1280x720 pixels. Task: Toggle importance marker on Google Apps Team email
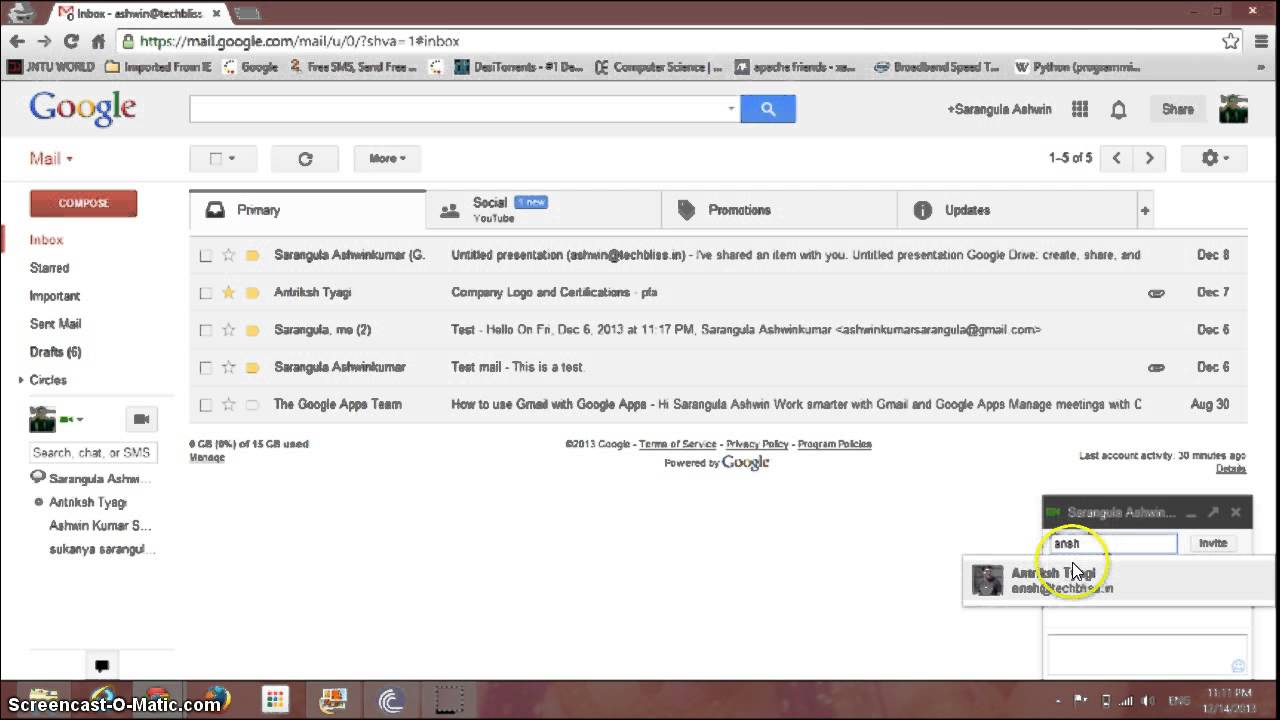pos(252,405)
